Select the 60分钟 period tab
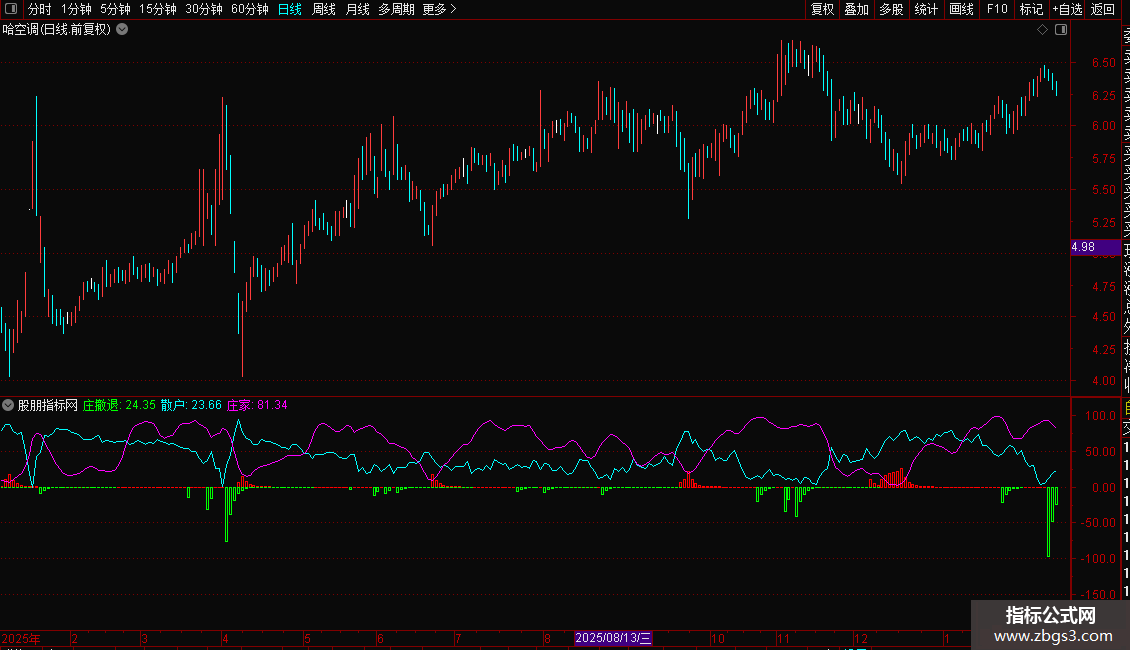 250,9
